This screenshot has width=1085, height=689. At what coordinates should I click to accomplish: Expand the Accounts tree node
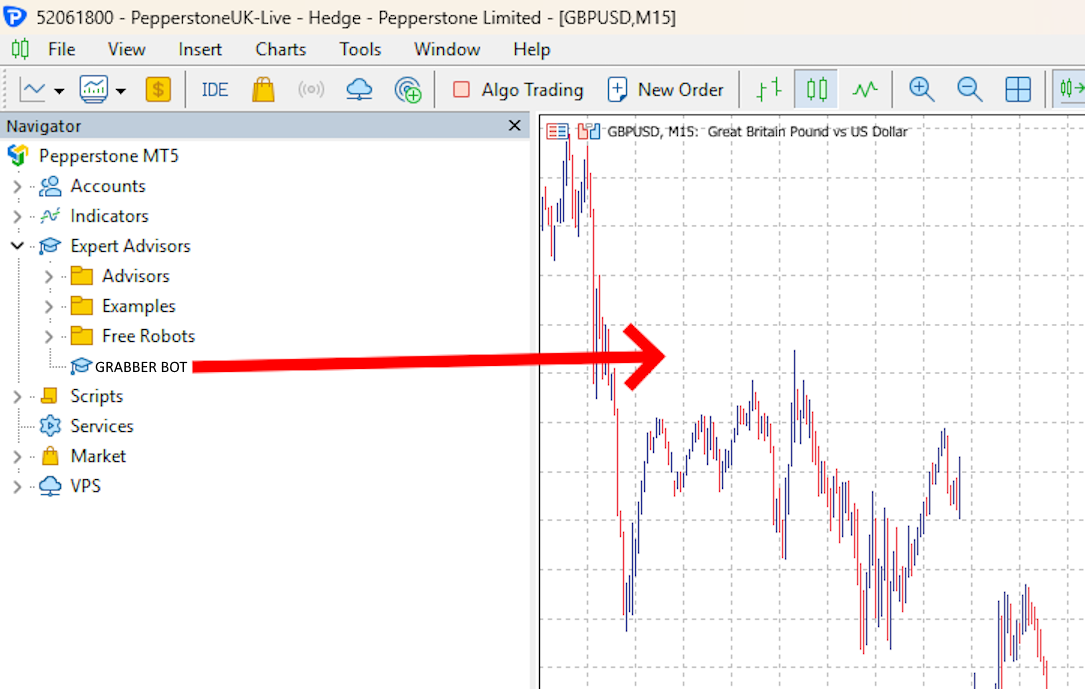17,186
